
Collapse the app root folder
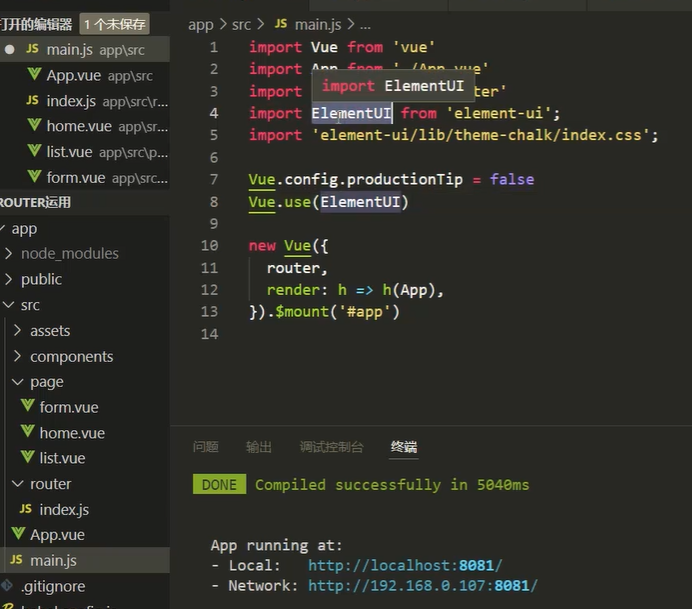pyautogui.click(x=3, y=228)
